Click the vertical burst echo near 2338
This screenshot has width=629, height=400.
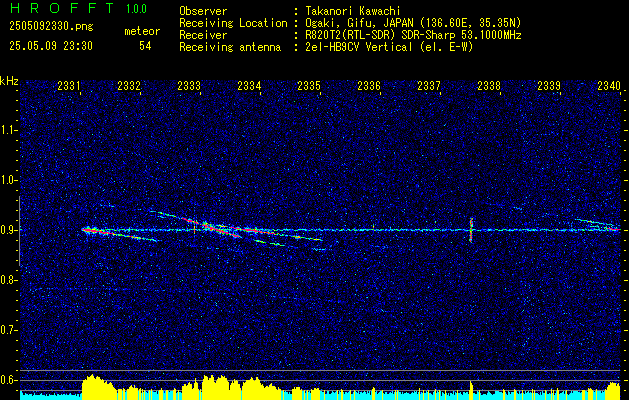471,230
